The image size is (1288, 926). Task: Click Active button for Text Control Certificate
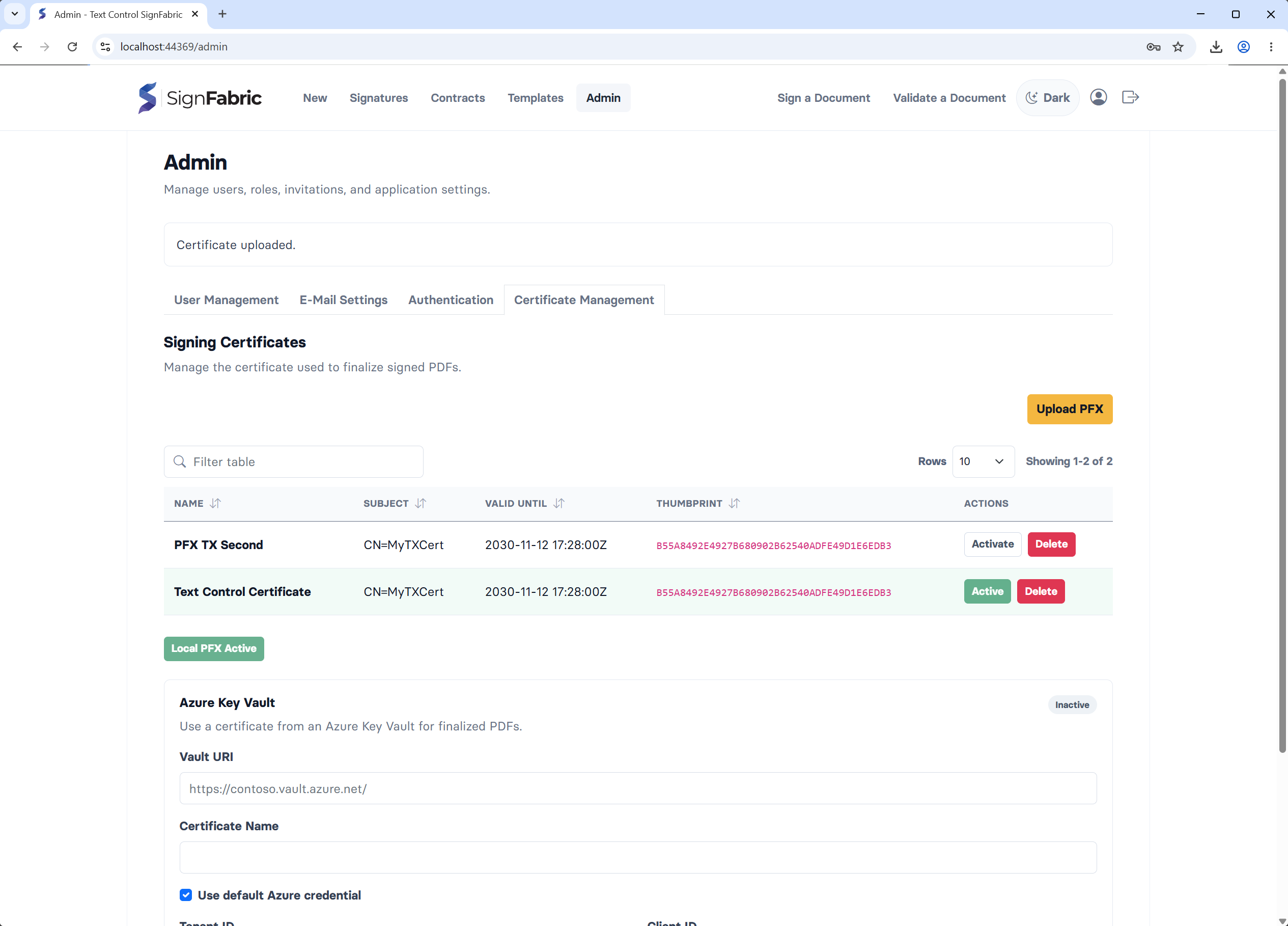987,591
